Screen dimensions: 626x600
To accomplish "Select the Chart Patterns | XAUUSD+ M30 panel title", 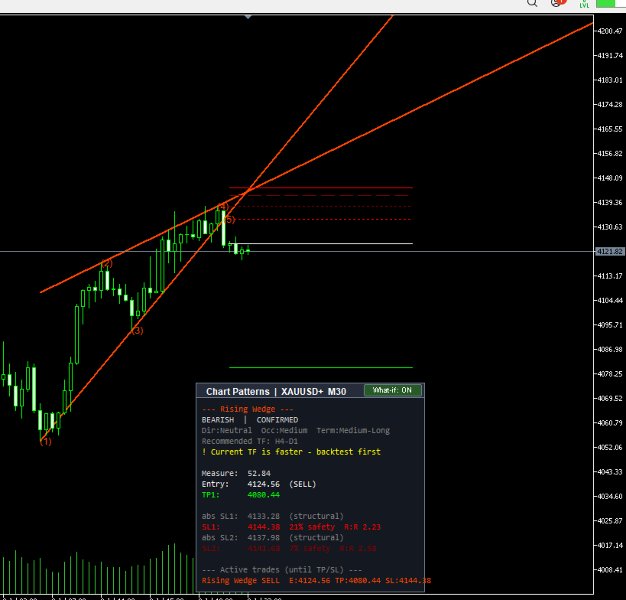I will pos(276,392).
